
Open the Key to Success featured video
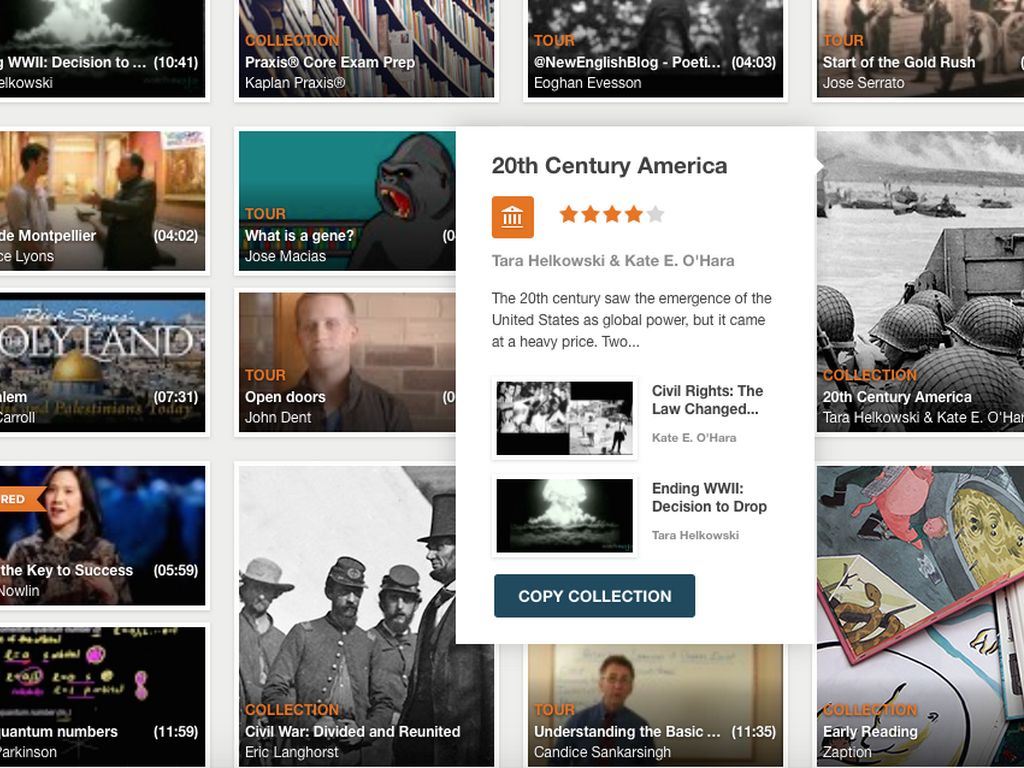(100, 535)
